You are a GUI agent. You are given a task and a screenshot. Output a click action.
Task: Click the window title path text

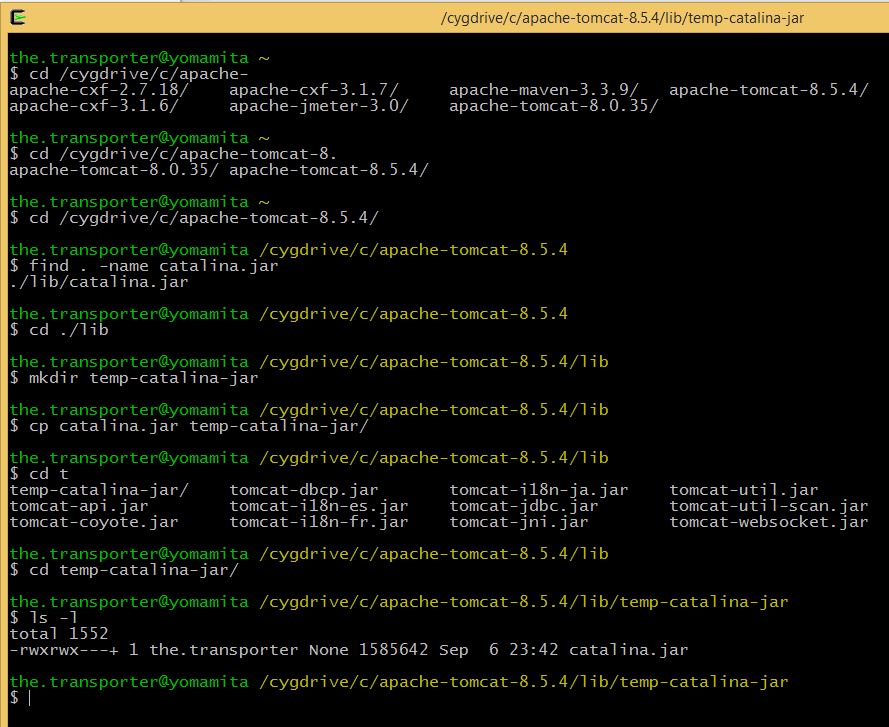[622, 16]
